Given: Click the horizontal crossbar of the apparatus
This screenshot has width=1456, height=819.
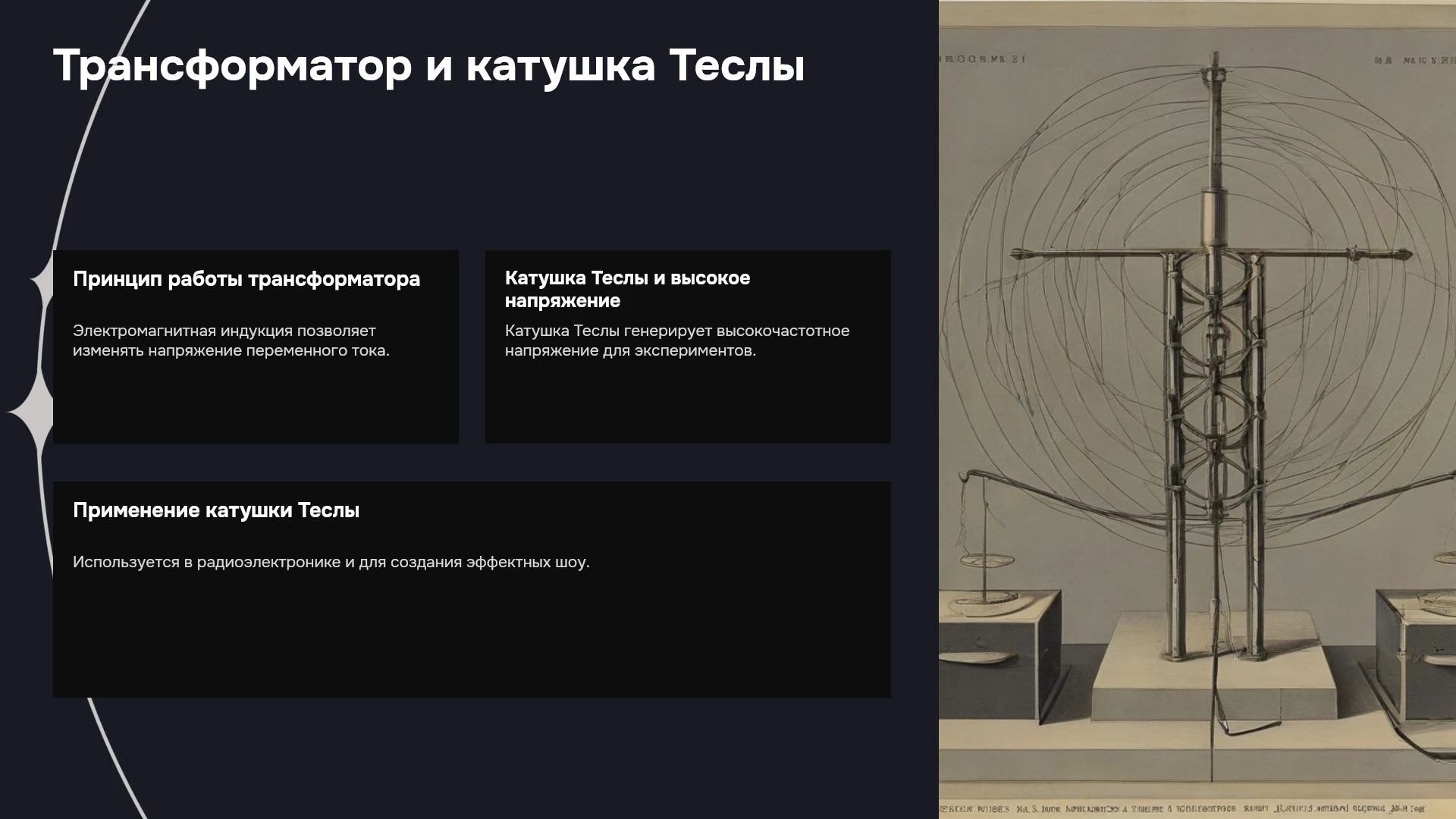Looking at the screenshot, I should pos(1214,254).
